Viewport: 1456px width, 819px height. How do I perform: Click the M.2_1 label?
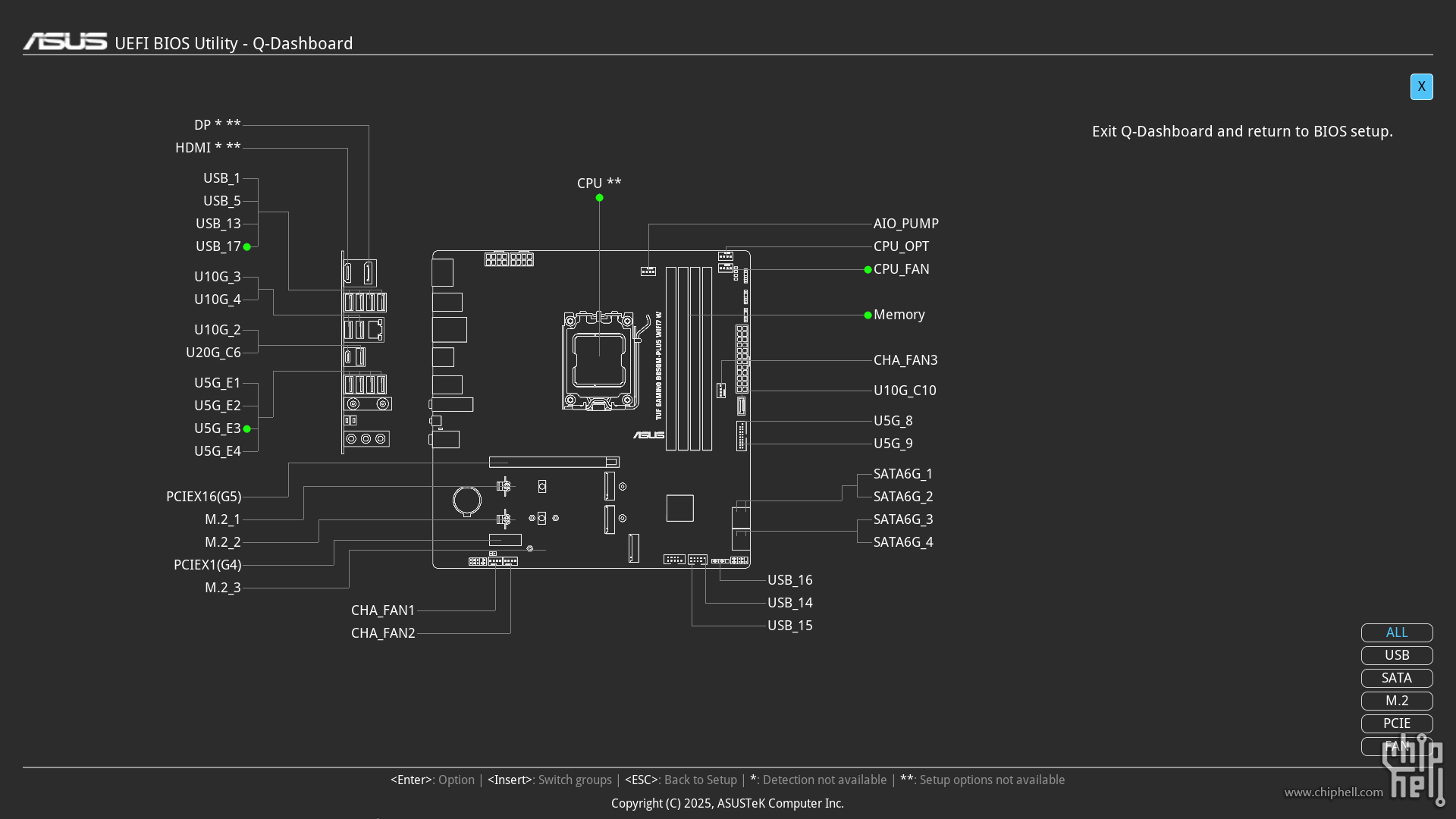coord(222,519)
